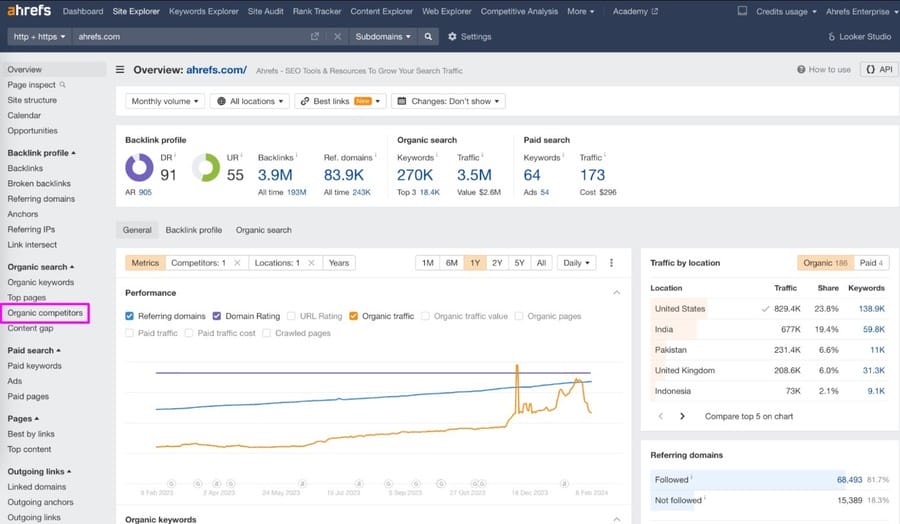Open the chart's three-dot options menu
The height and width of the screenshot is (524, 900).
pyautogui.click(x=612, y=263)
